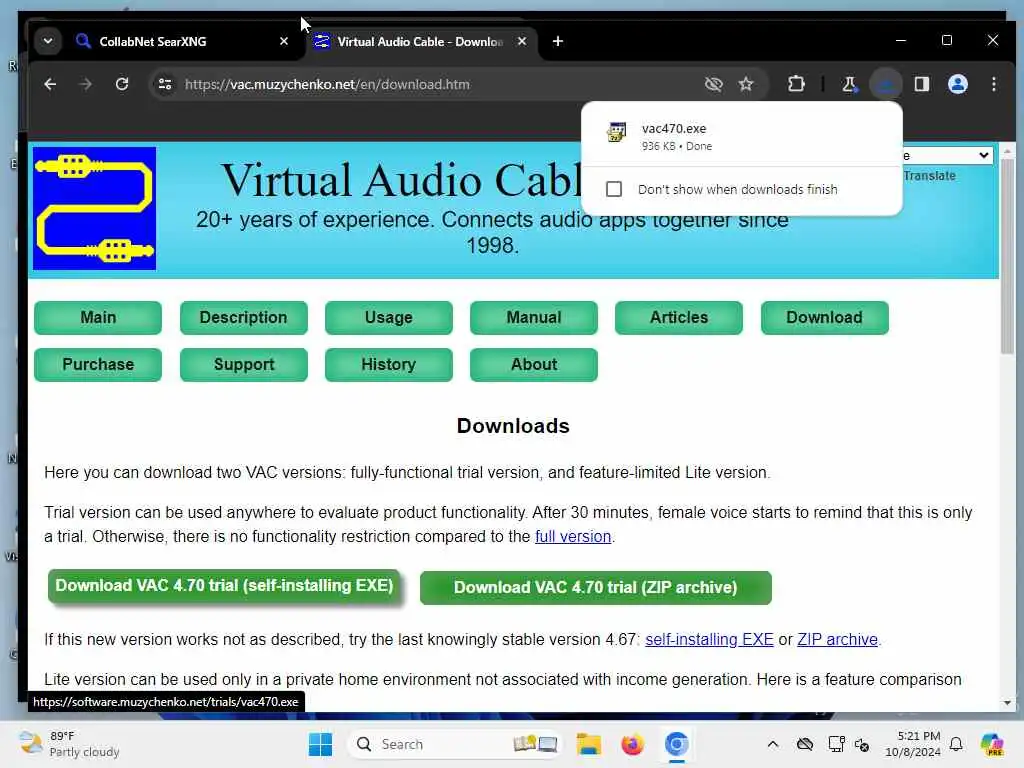Open Chrome three-dot menu
Screen dimensions: 1024x768
point(993,84)
